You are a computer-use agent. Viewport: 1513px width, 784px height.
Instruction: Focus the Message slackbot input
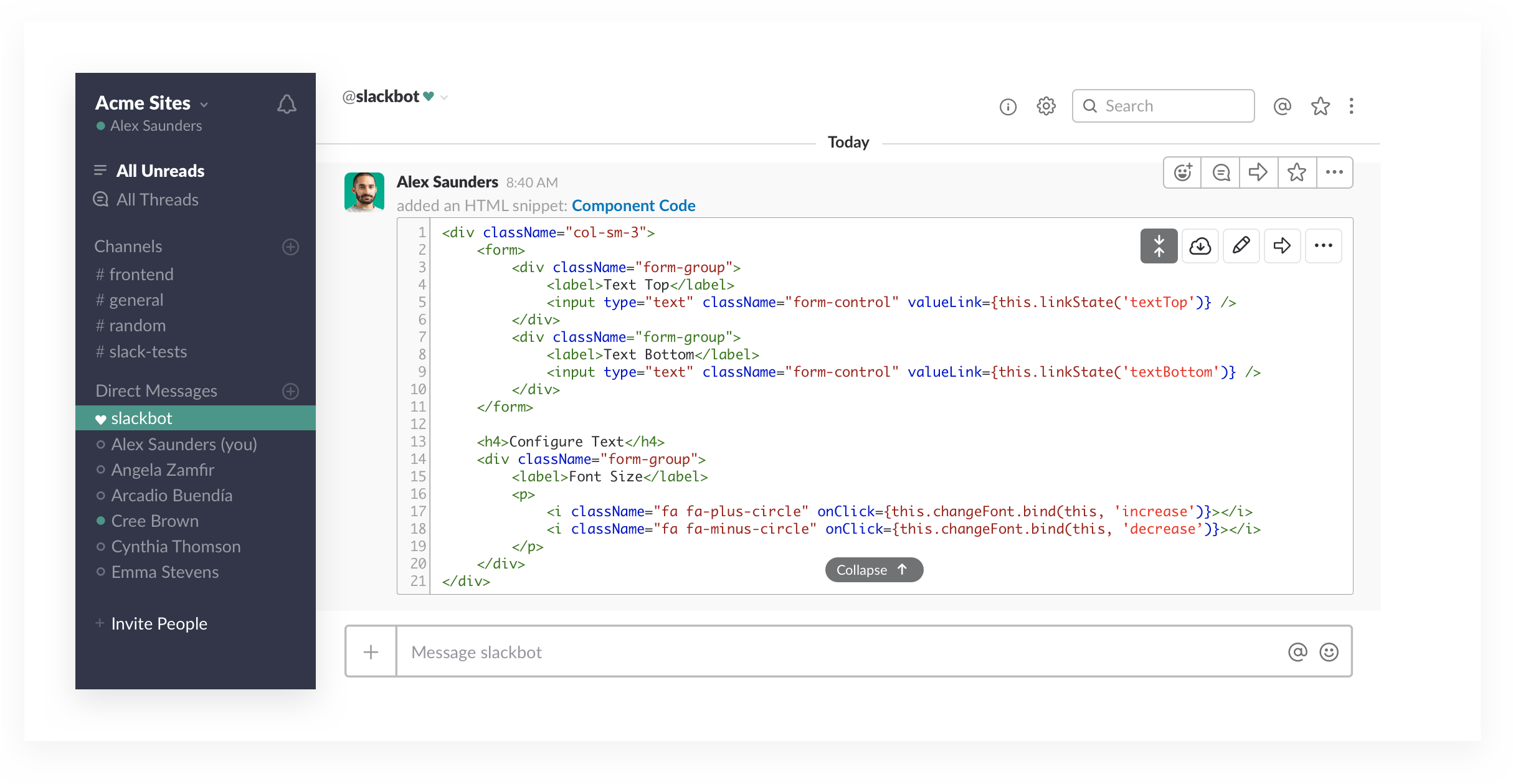point(841,652)
